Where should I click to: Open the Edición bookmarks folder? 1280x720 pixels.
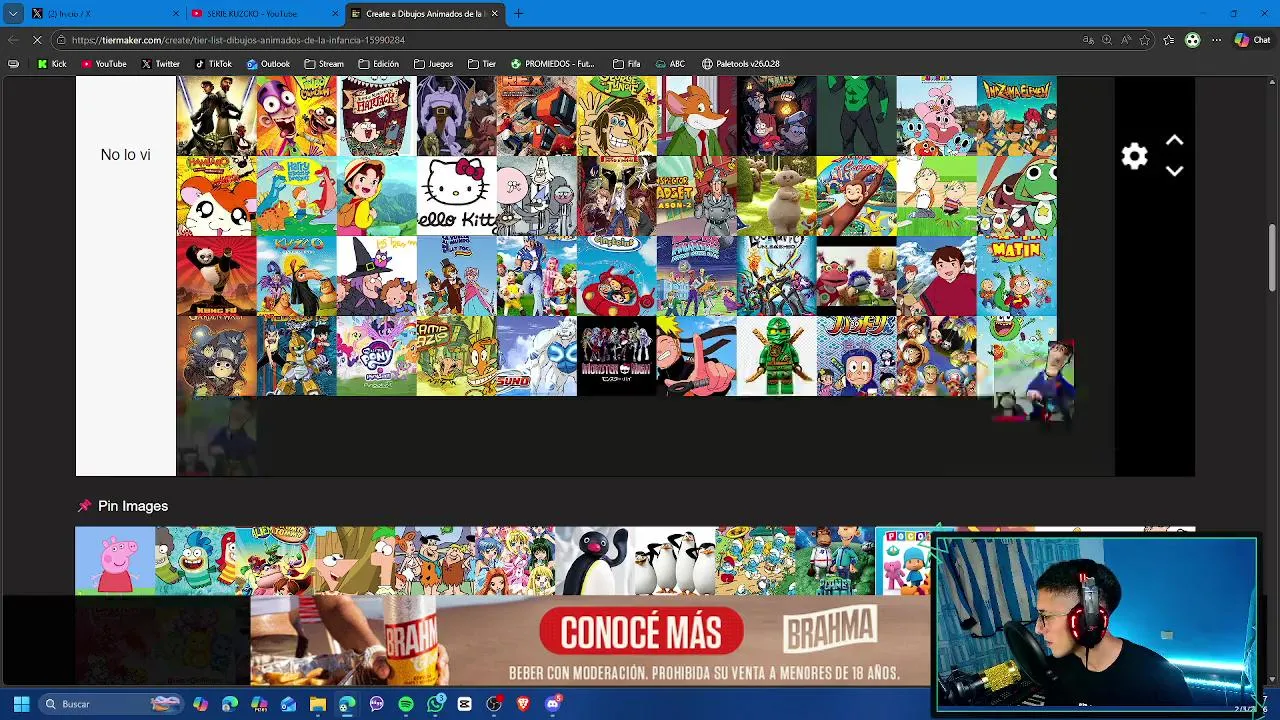coord(378,64)
